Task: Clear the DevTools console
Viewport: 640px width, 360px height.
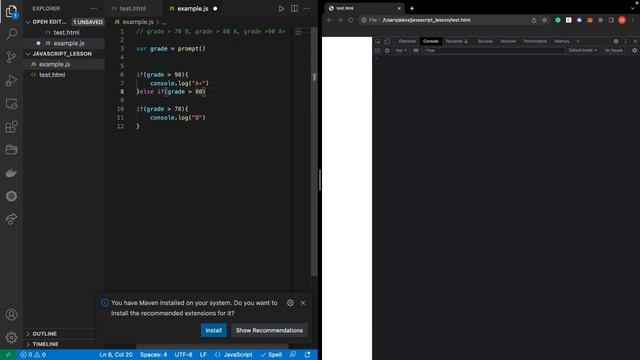Action: (387, 51)
